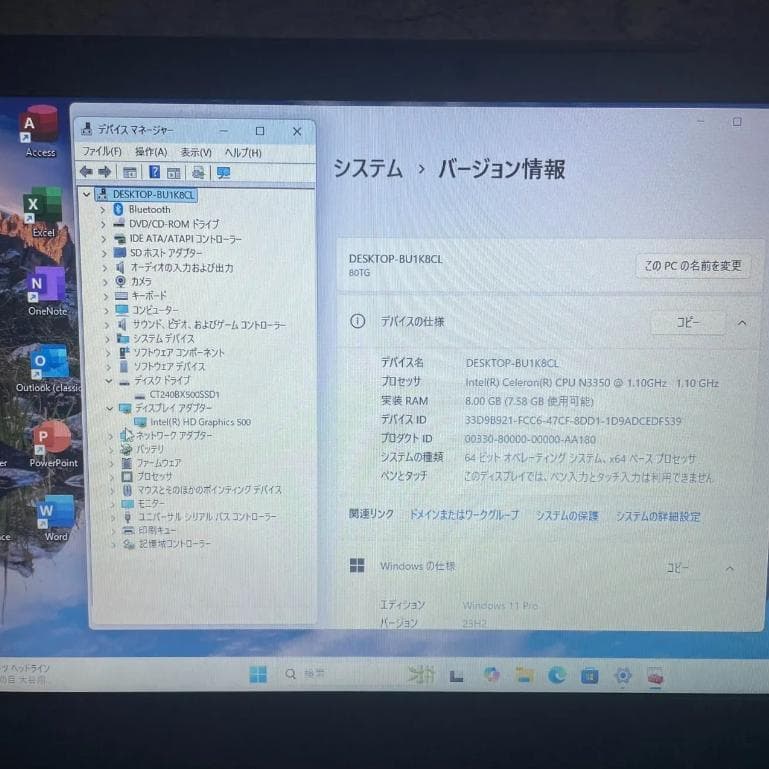
Task: Click the blue Help question-mark toolbar icon
Action: coord(154,172)
